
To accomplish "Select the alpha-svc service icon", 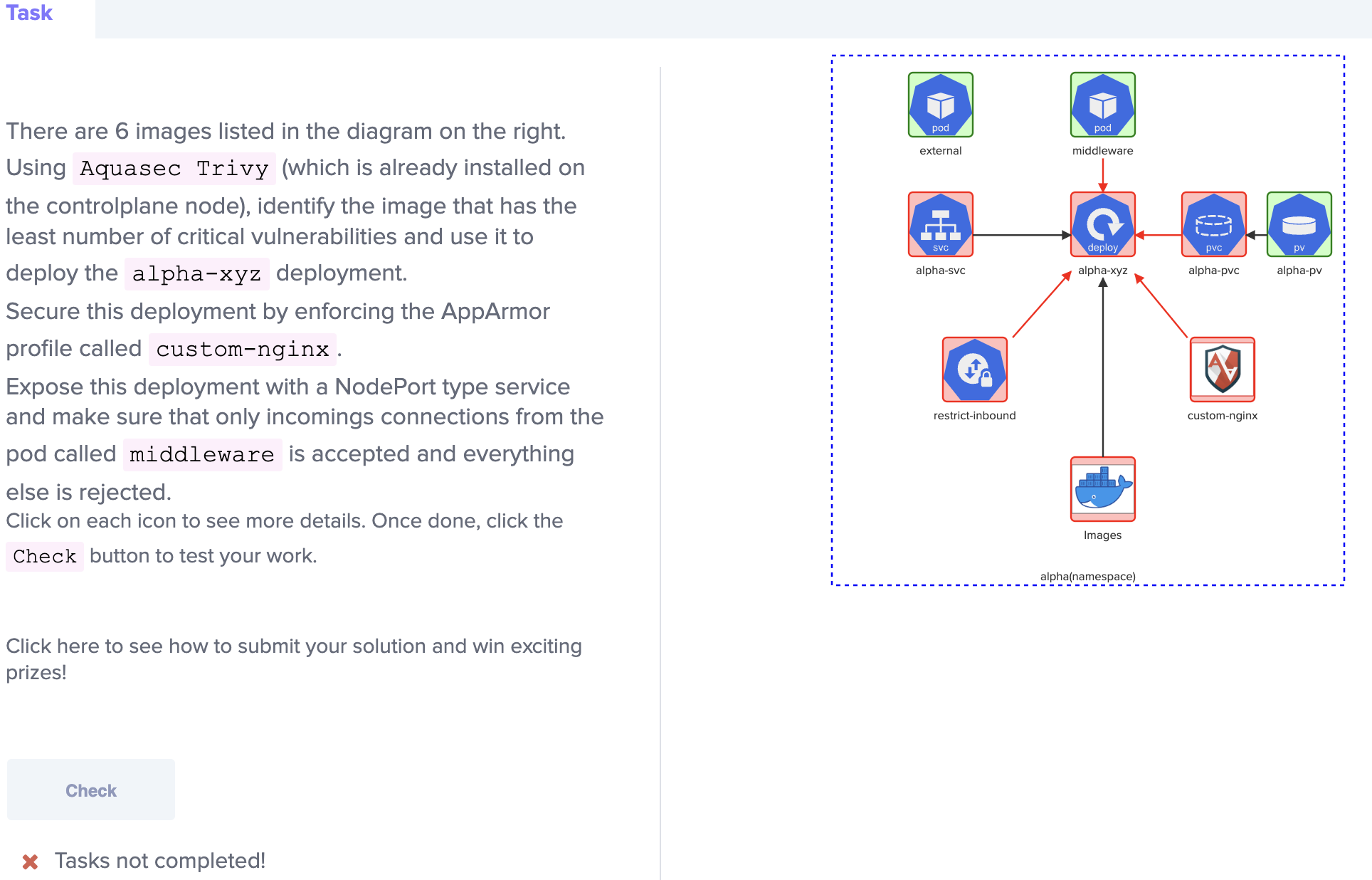I will (940, 224).
